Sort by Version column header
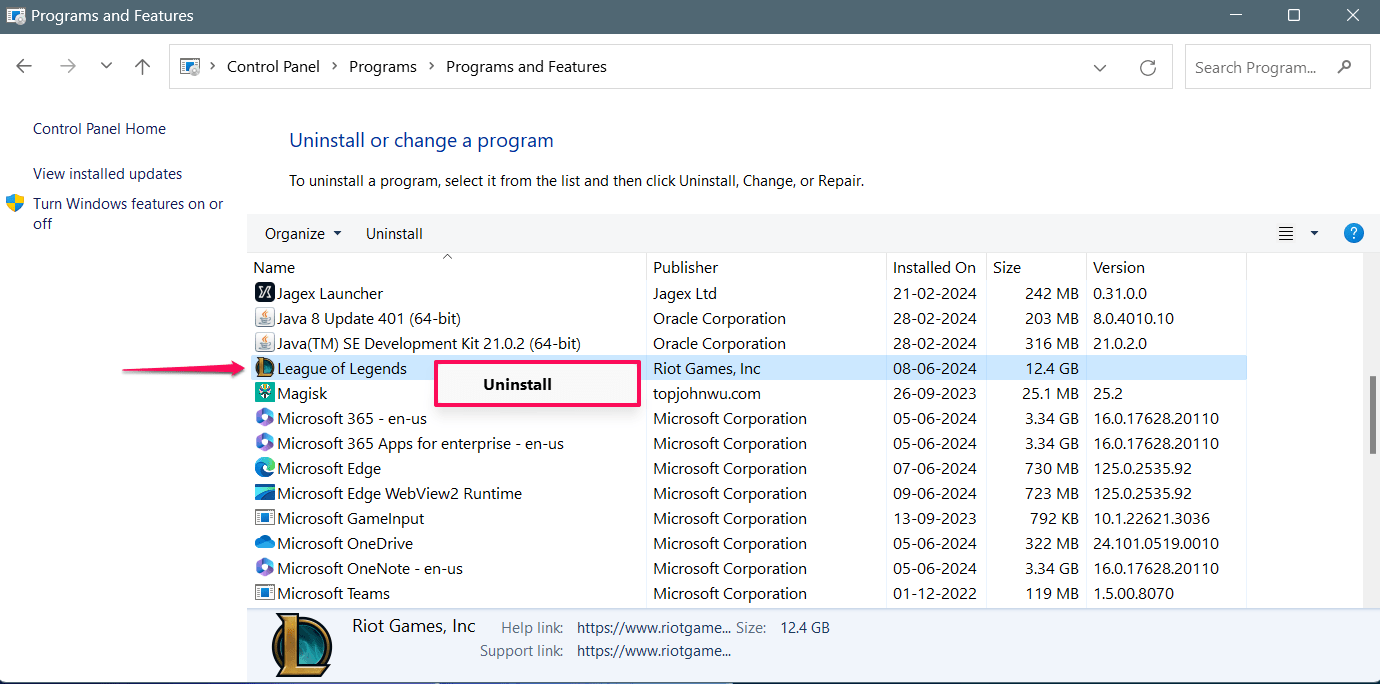 [x=1166, y=267]
